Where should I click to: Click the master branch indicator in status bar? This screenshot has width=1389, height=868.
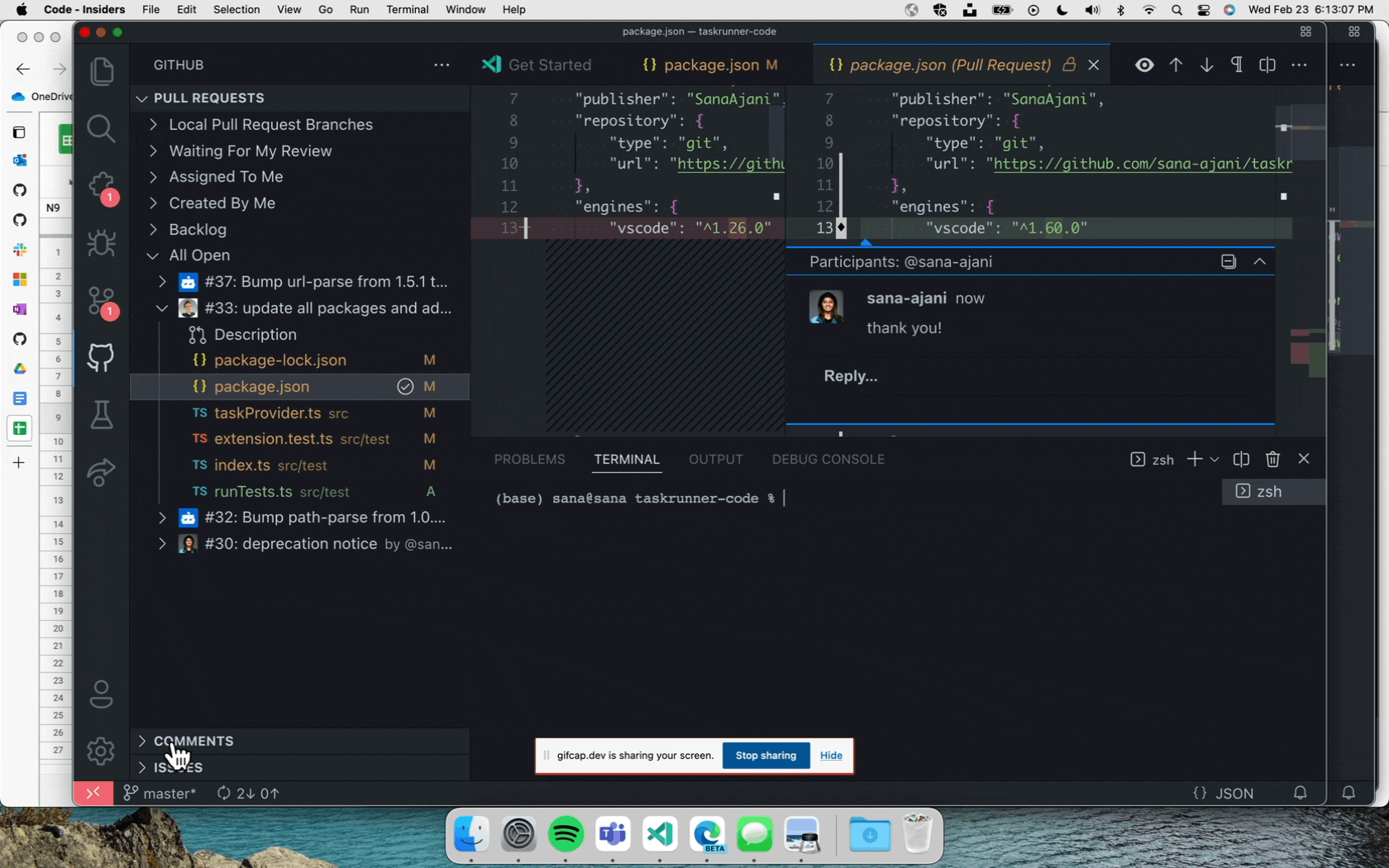(x=160, y=794)
